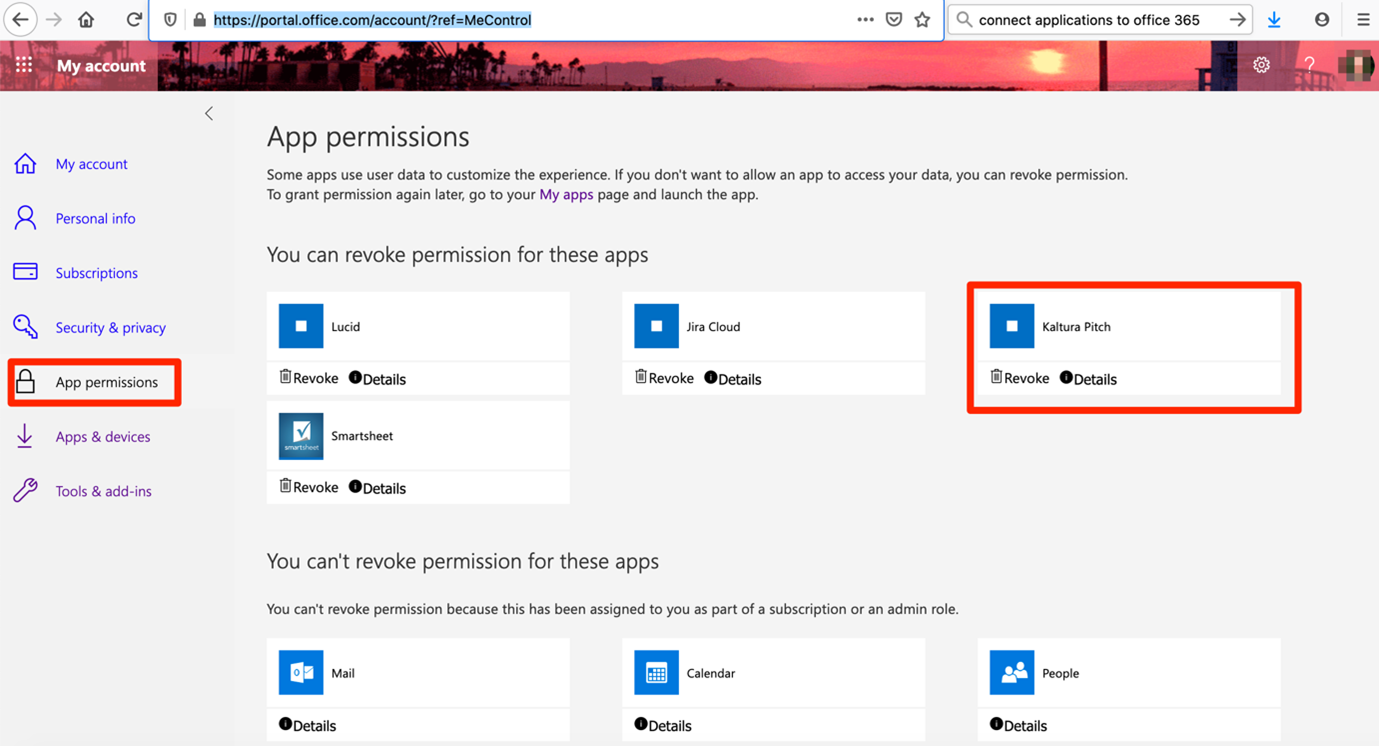
Task: Open the Apps & devices section
Action: point(102,437)
